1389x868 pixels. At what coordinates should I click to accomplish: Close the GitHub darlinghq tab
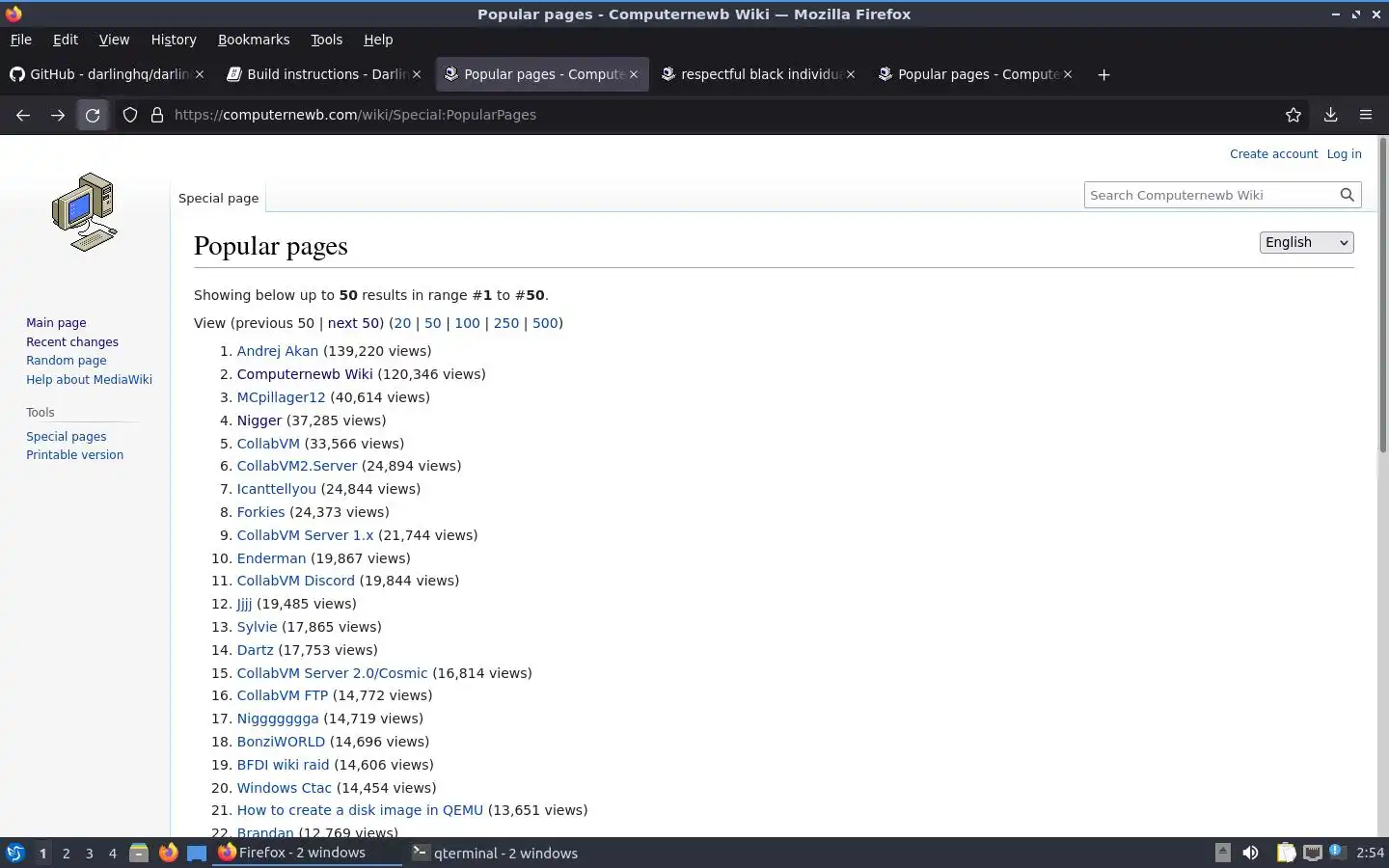tap(200, 74)
